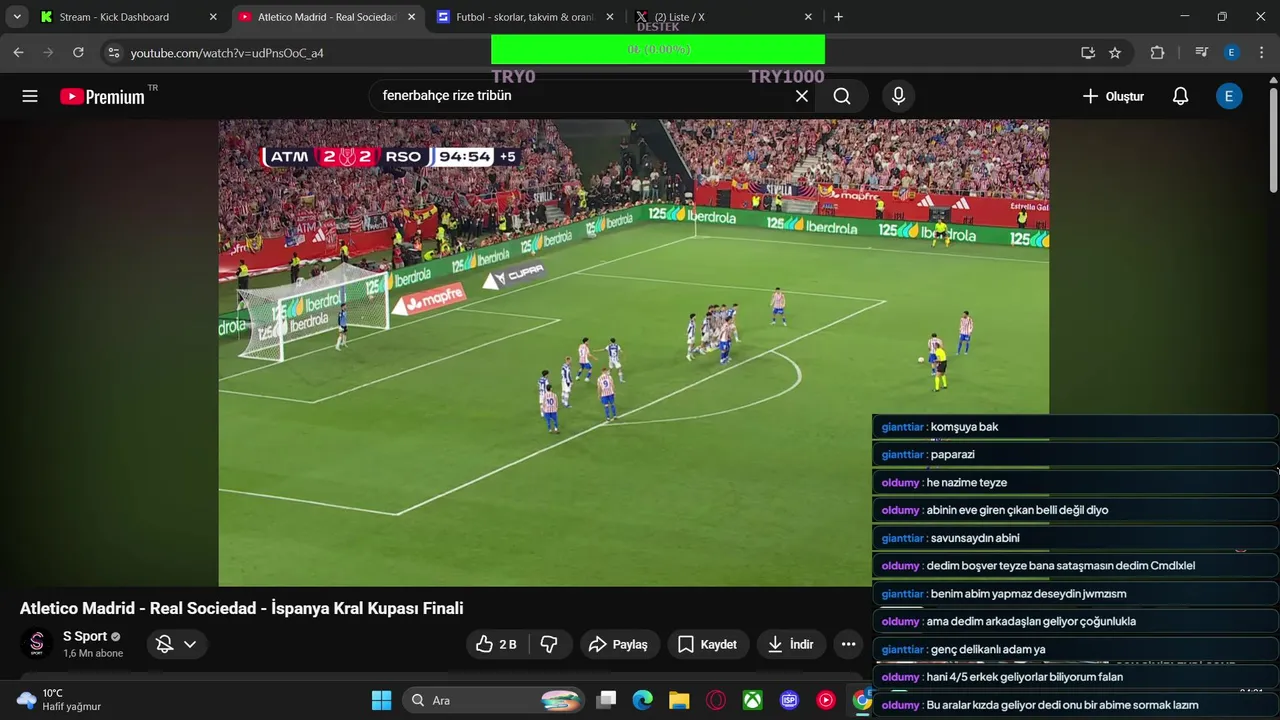Install app icon in address bar
The height and width of the screenshot is (720, 1280).
coord(1088,52)
